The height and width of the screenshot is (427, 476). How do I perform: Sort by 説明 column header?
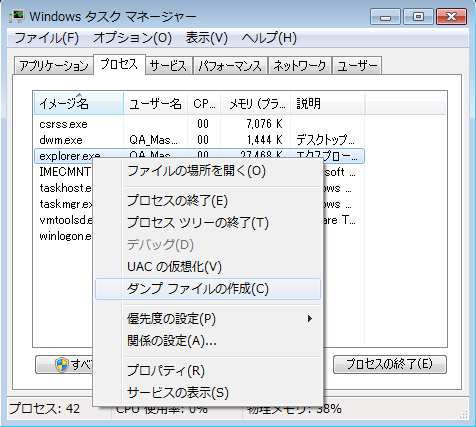click(328, 104)
